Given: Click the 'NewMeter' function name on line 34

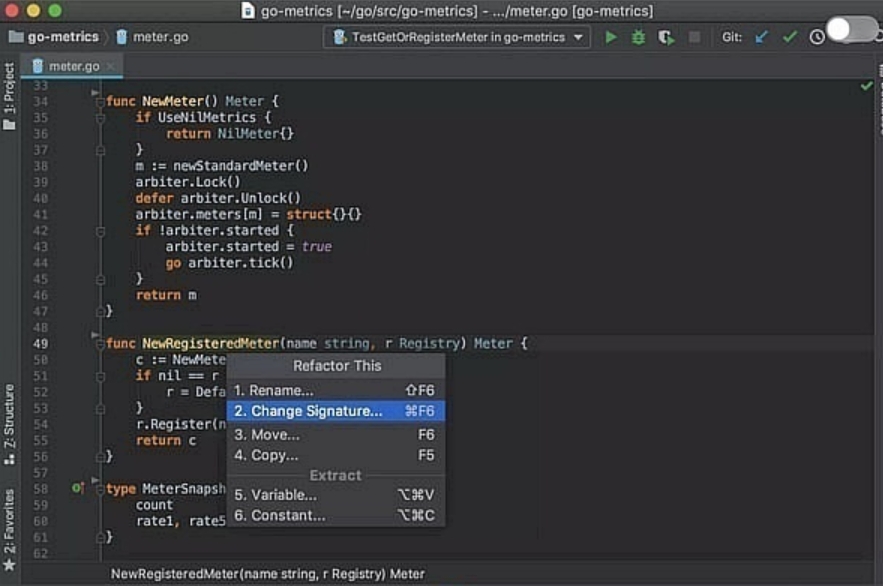Looking at the screenshot, I should (172, 101).
